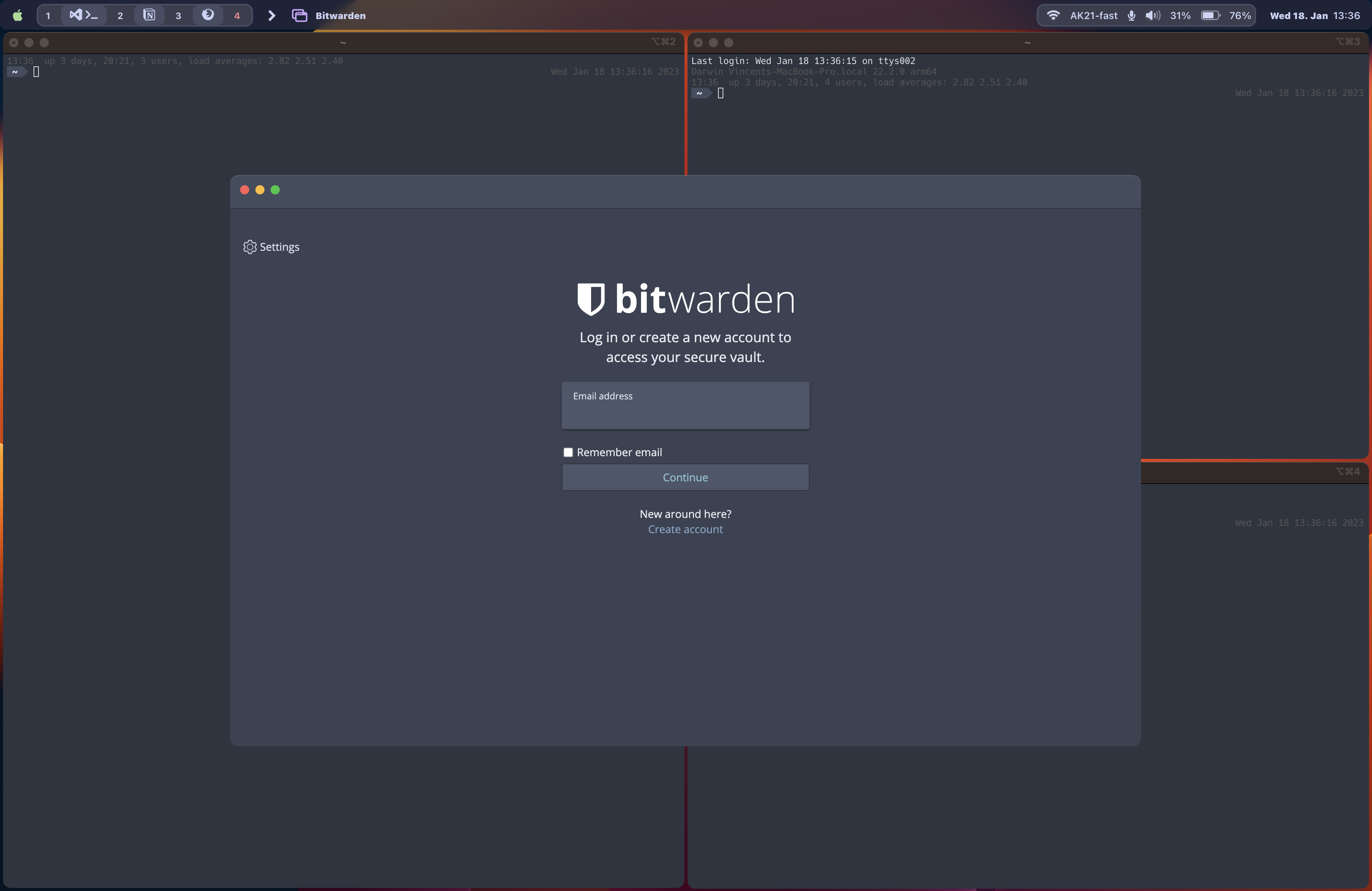
Task: Open the Notion icon in workspace 2
Action: pyautogui.click(x=149, y=15)
